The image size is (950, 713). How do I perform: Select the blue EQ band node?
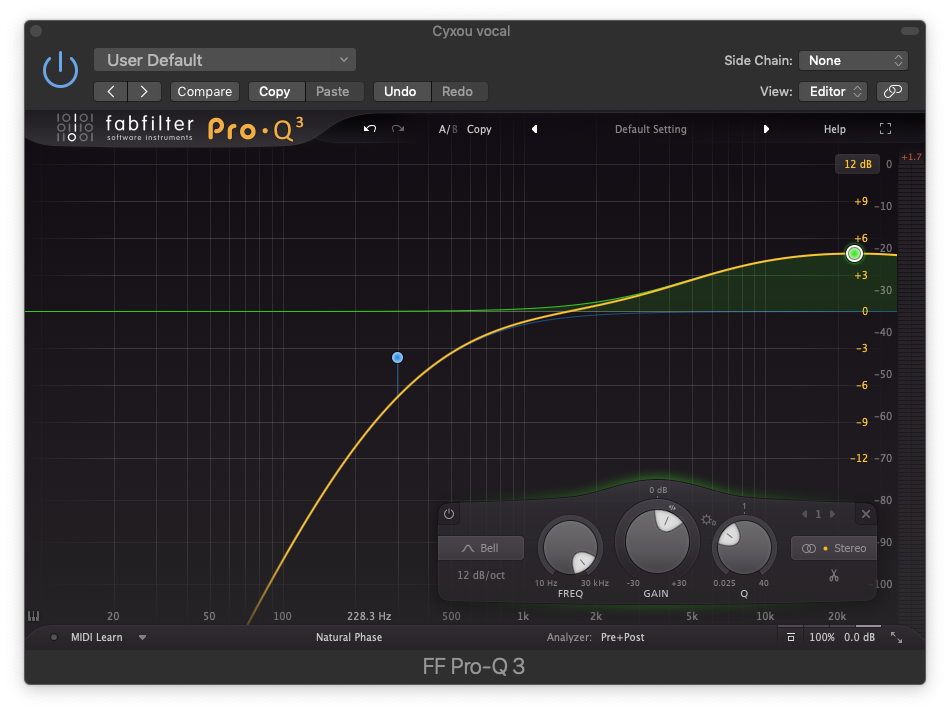point(397,357)
